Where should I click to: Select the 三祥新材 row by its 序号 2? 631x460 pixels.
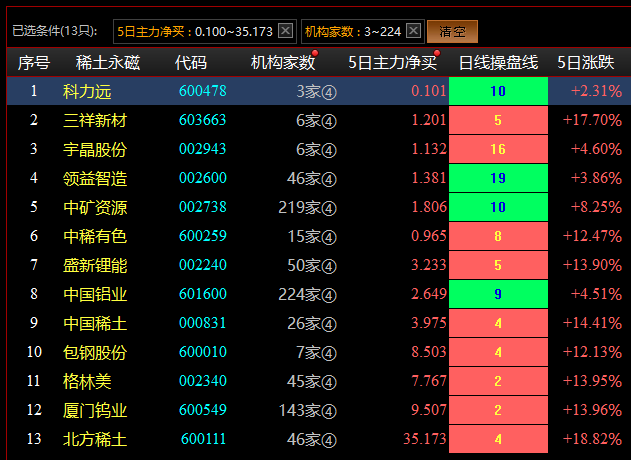[33, 121]
